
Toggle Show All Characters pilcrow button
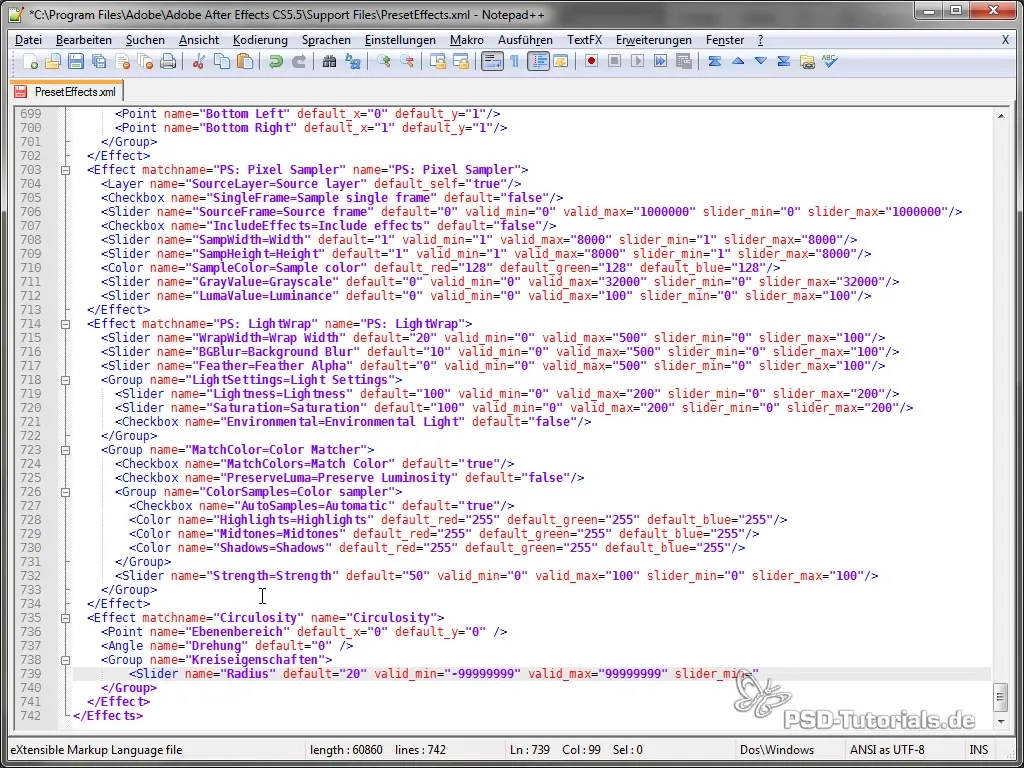click(x=515, y=62)
